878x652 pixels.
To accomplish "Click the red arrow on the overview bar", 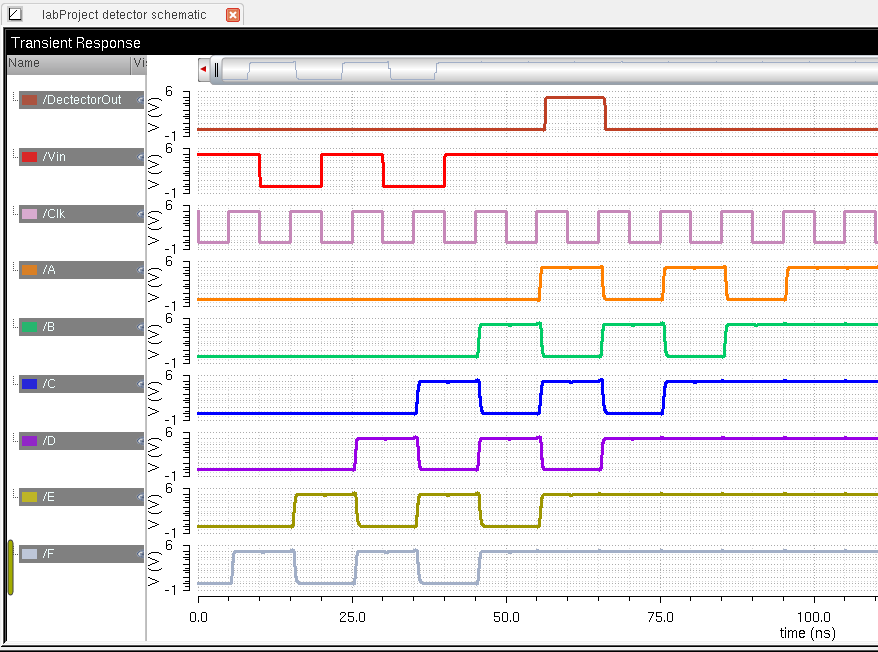I will [x=204, y=69].
